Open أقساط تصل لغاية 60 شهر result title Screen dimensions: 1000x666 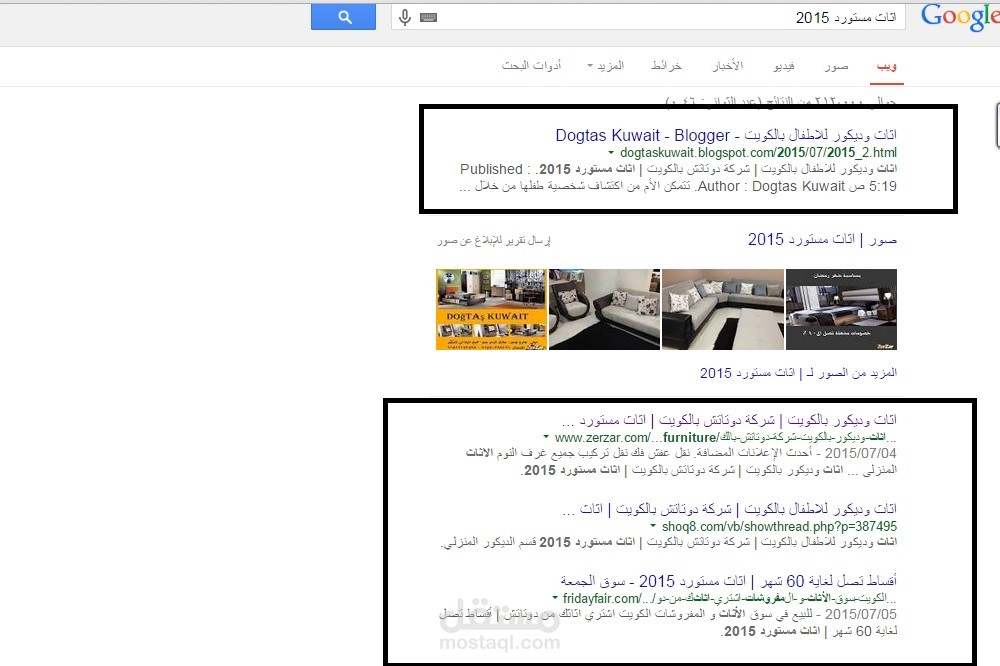tap(728, 581)
